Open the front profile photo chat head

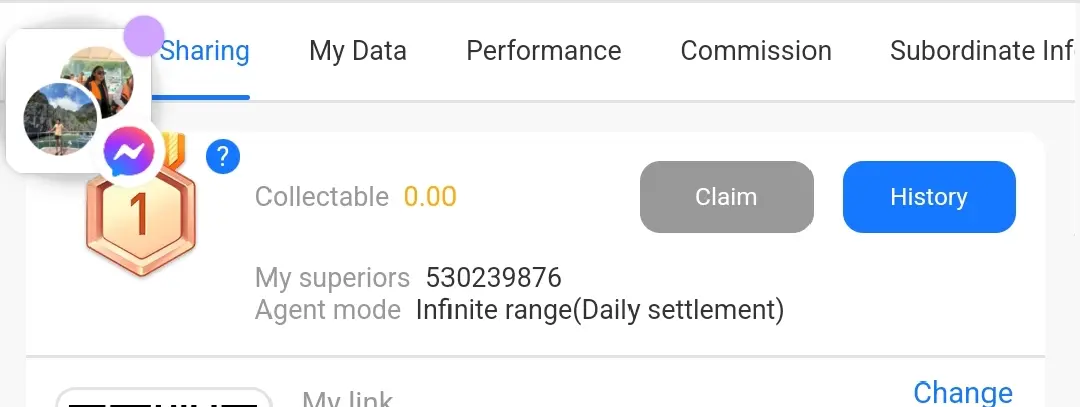[x=60, y=119]
